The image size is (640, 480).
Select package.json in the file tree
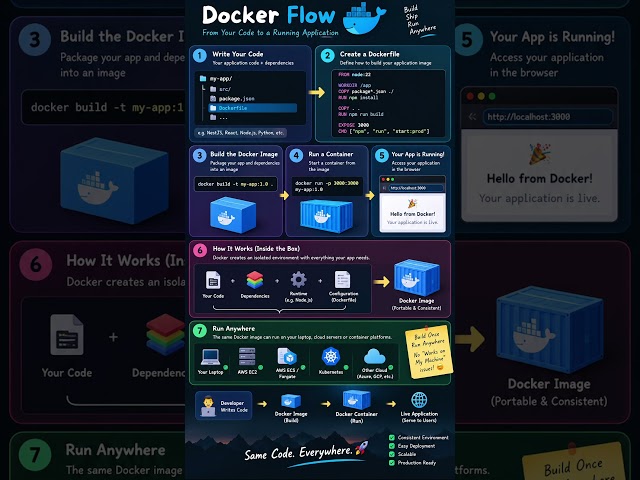pos(232,98)
